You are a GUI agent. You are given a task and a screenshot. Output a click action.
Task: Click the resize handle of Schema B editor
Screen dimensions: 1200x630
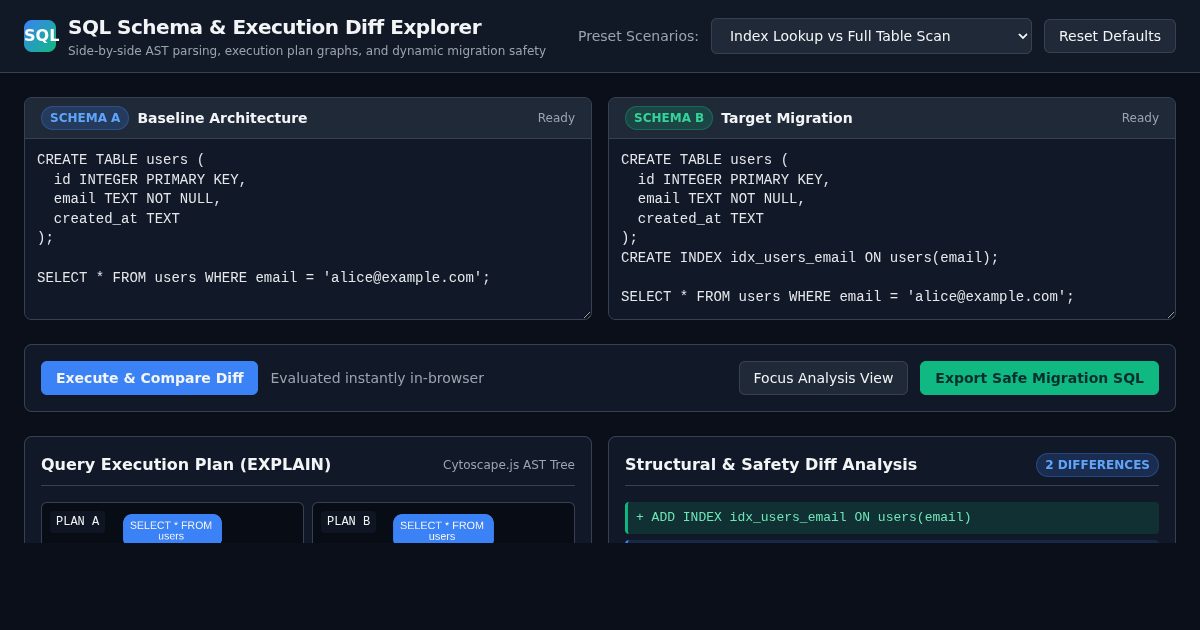click(x=1169, y=314)
